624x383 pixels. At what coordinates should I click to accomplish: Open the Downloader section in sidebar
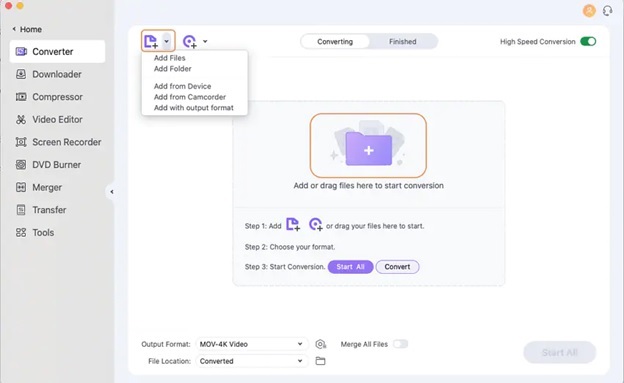coord(57,74)
